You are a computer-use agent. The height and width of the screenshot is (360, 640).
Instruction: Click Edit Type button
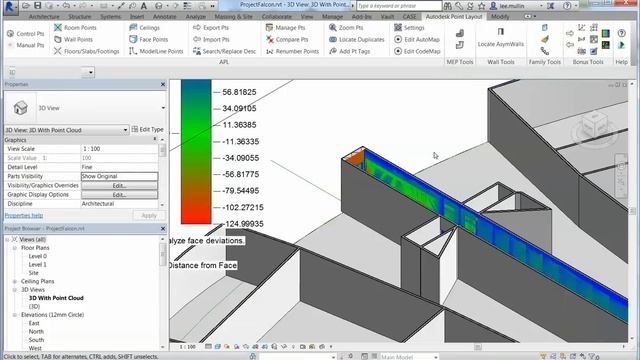coord(147,129)
